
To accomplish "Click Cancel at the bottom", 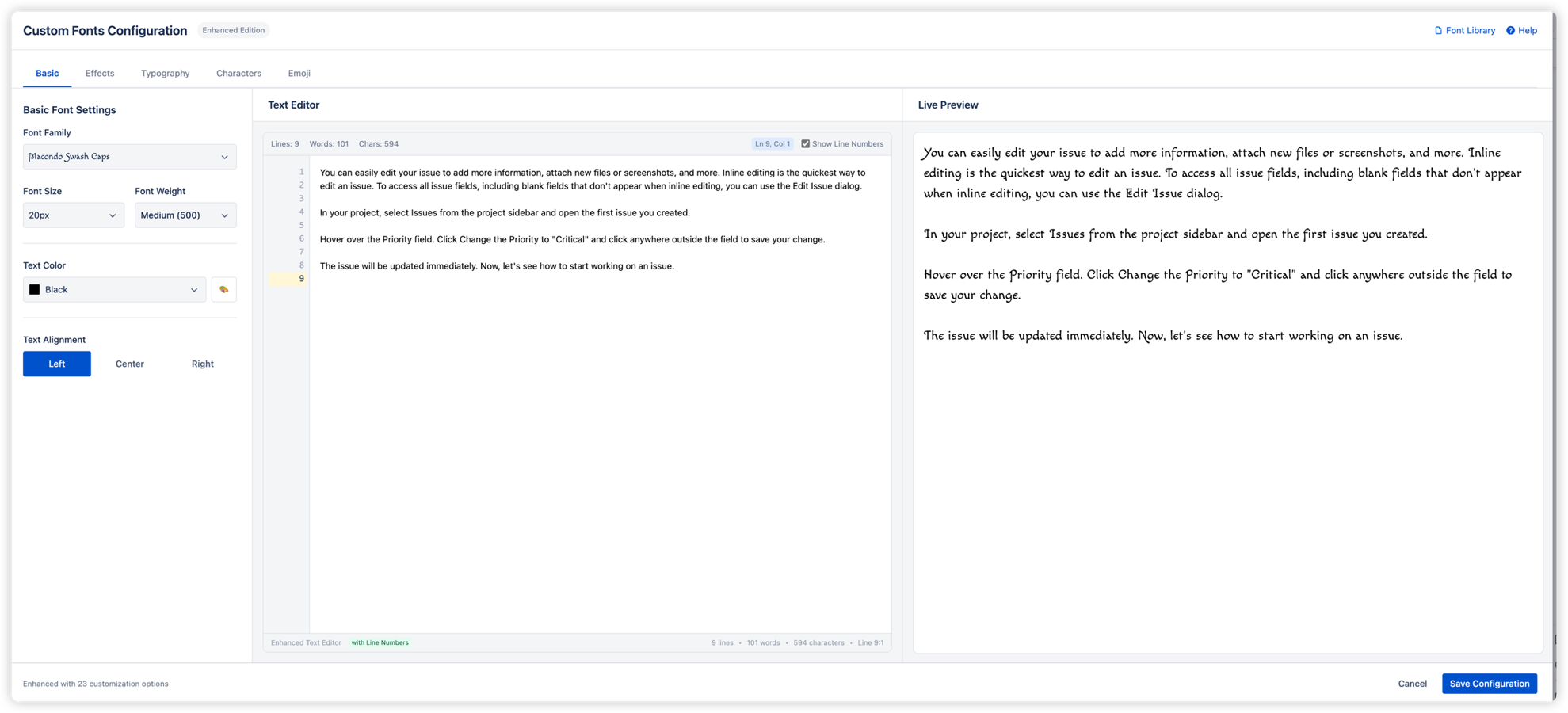I will point(1412,683).
